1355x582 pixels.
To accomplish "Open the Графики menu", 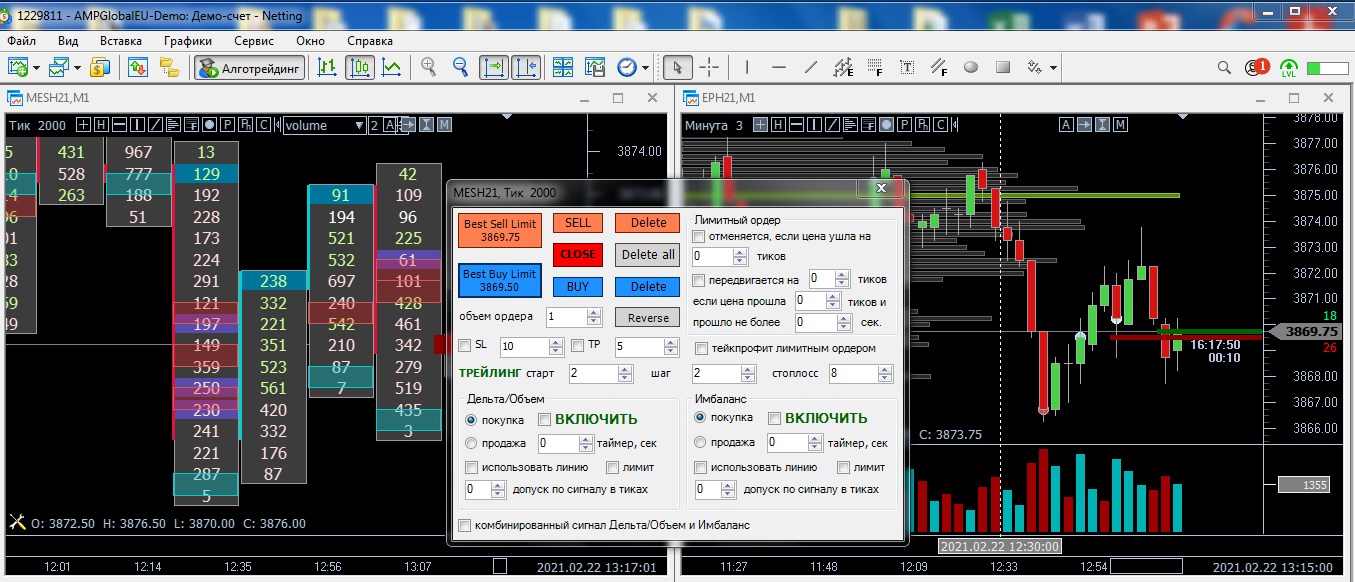I will pos(188,41).
